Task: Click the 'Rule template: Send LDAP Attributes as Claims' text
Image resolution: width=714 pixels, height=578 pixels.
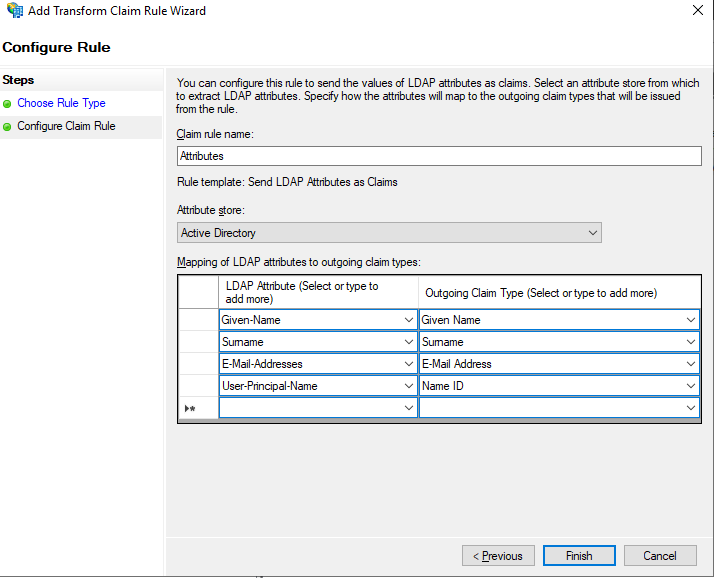Action: point(287,182)
